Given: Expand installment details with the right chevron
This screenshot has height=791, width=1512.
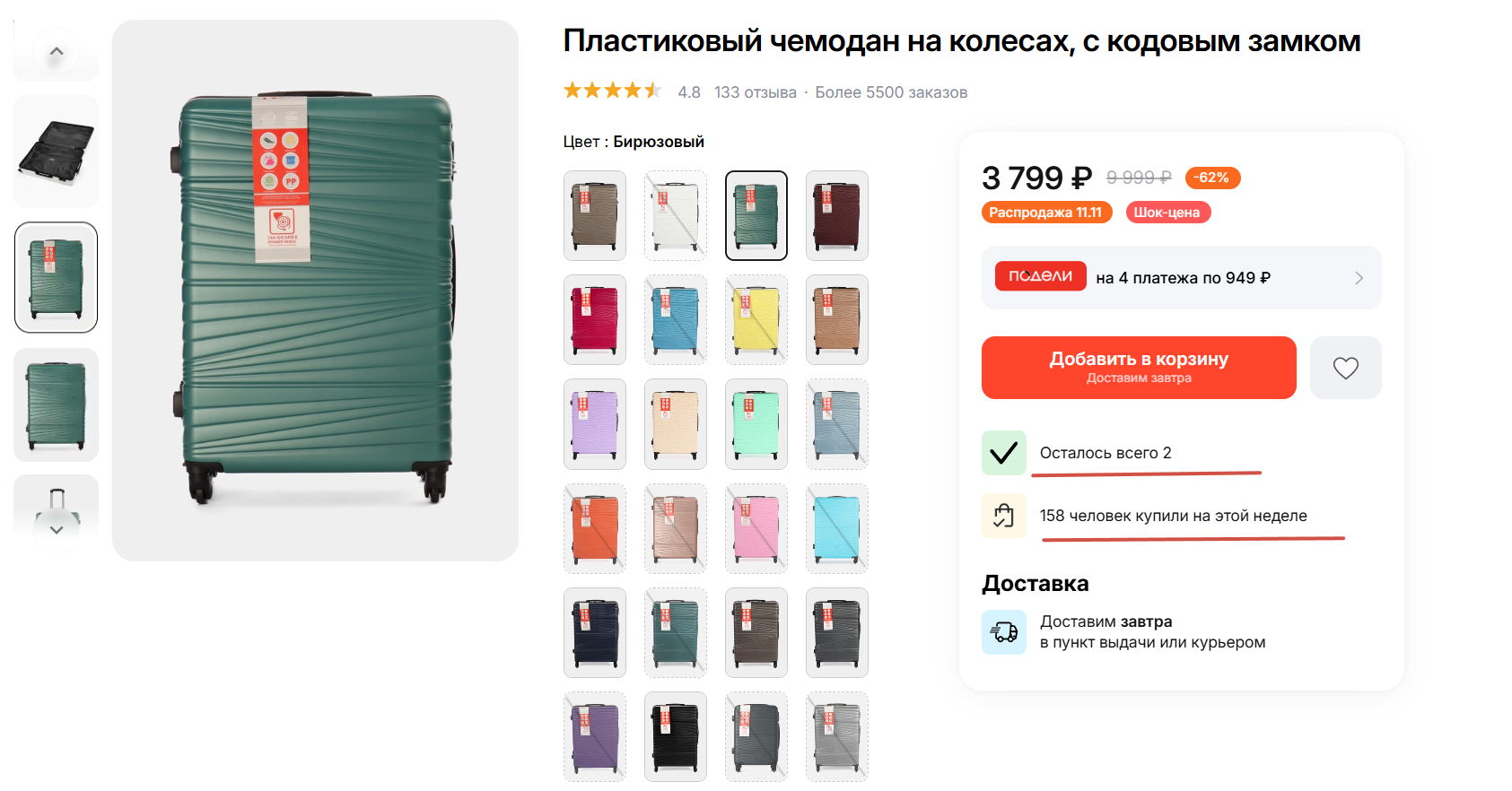Looking at the screenshot, I should point(1359,278).
